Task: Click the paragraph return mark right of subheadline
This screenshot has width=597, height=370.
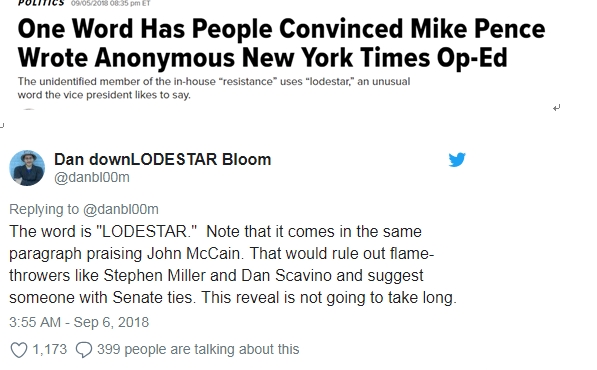Action: [556, 108]
